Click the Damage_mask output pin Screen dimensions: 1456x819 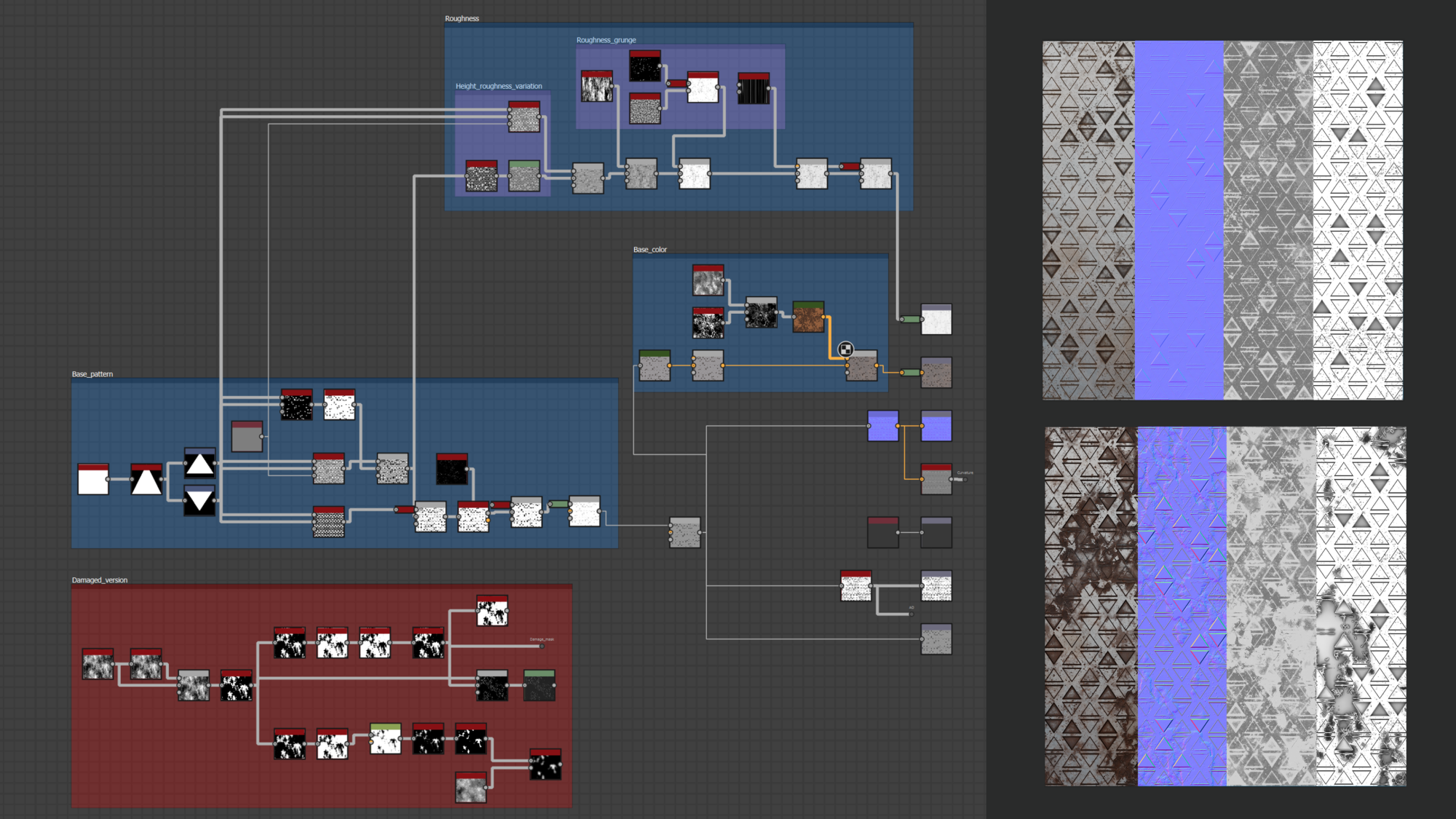tap(542, 646)
